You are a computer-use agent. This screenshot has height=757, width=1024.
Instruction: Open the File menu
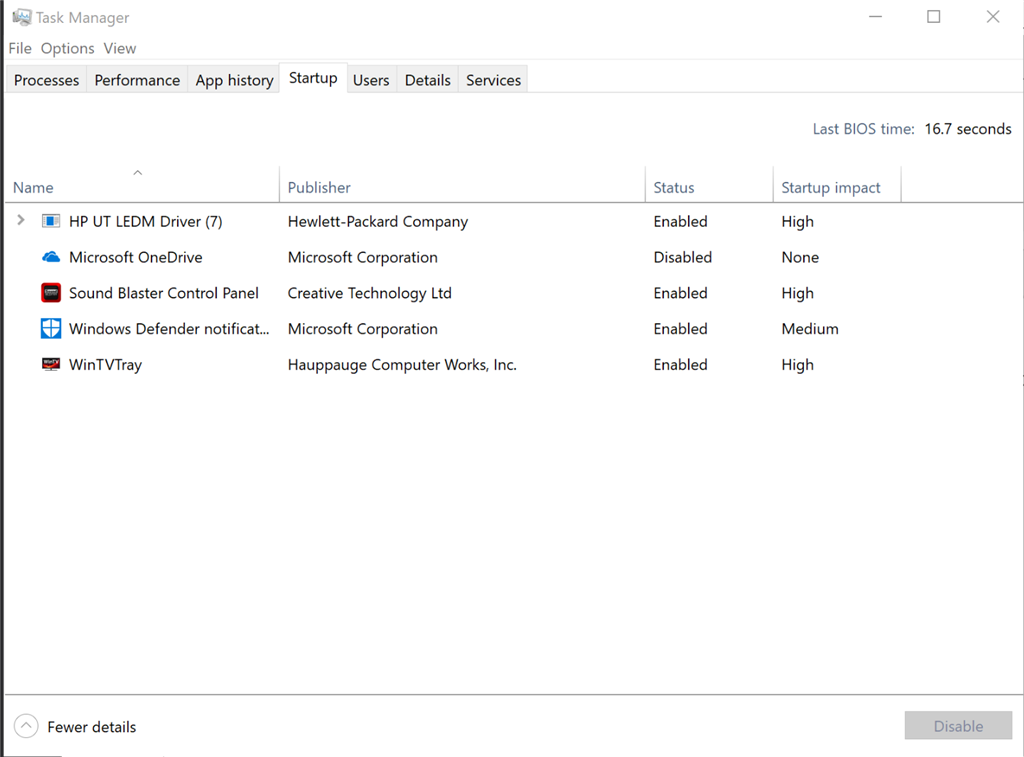(20, 48)
